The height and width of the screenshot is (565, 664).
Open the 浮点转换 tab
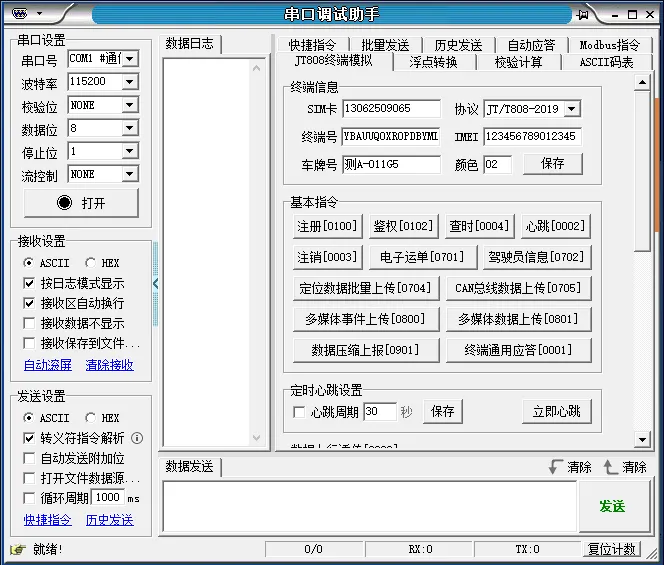click(x=433, y=62)
